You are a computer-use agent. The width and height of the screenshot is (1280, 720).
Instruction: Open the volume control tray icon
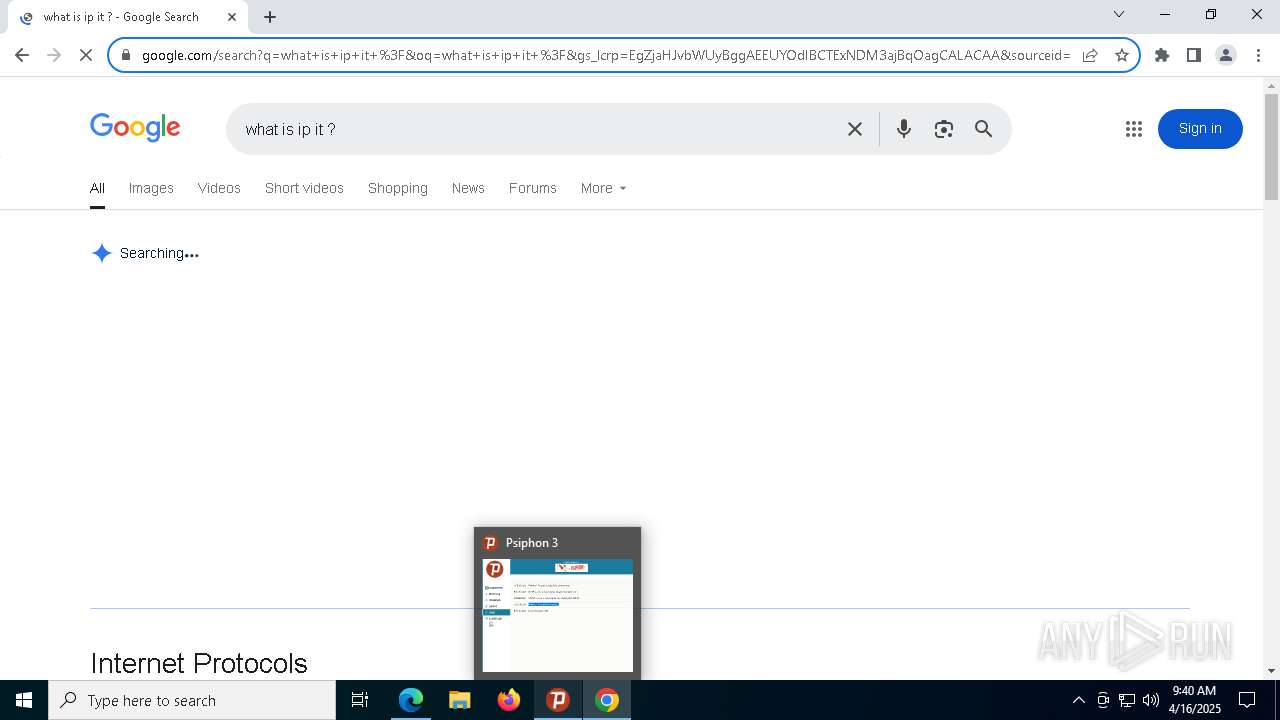click(x=1151, y=700)
